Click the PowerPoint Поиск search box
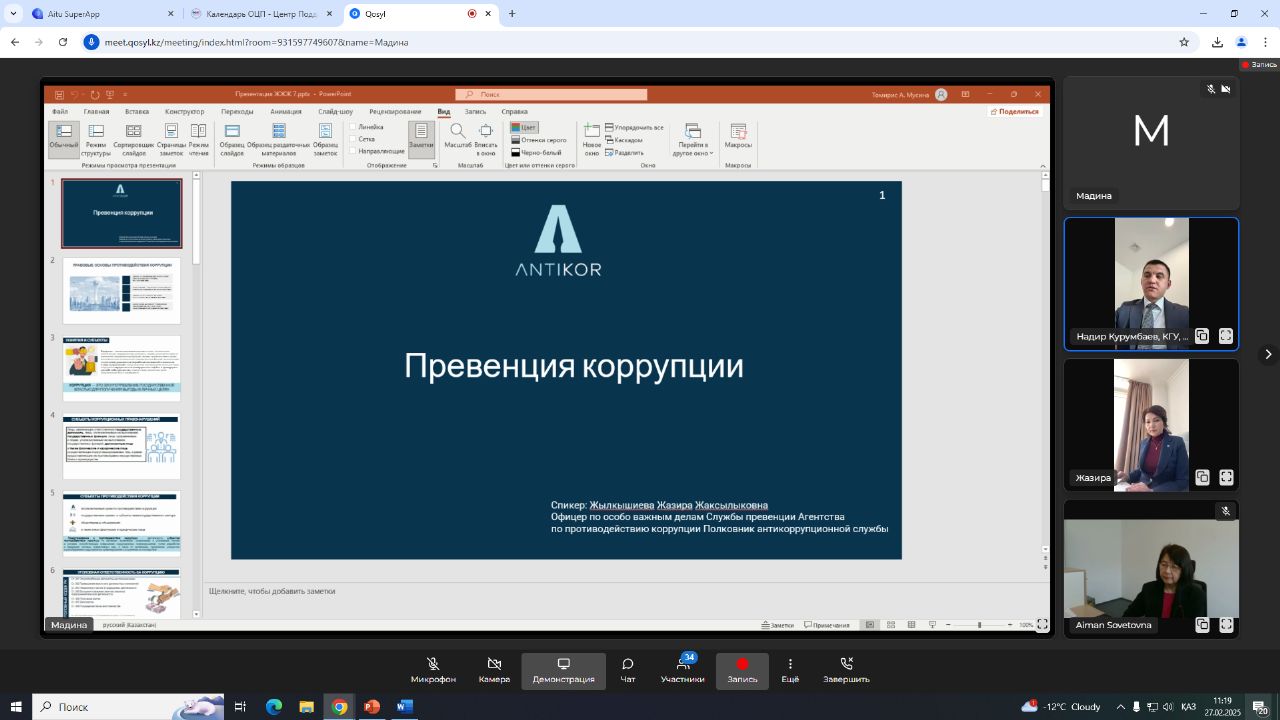 tap(551, 94)
